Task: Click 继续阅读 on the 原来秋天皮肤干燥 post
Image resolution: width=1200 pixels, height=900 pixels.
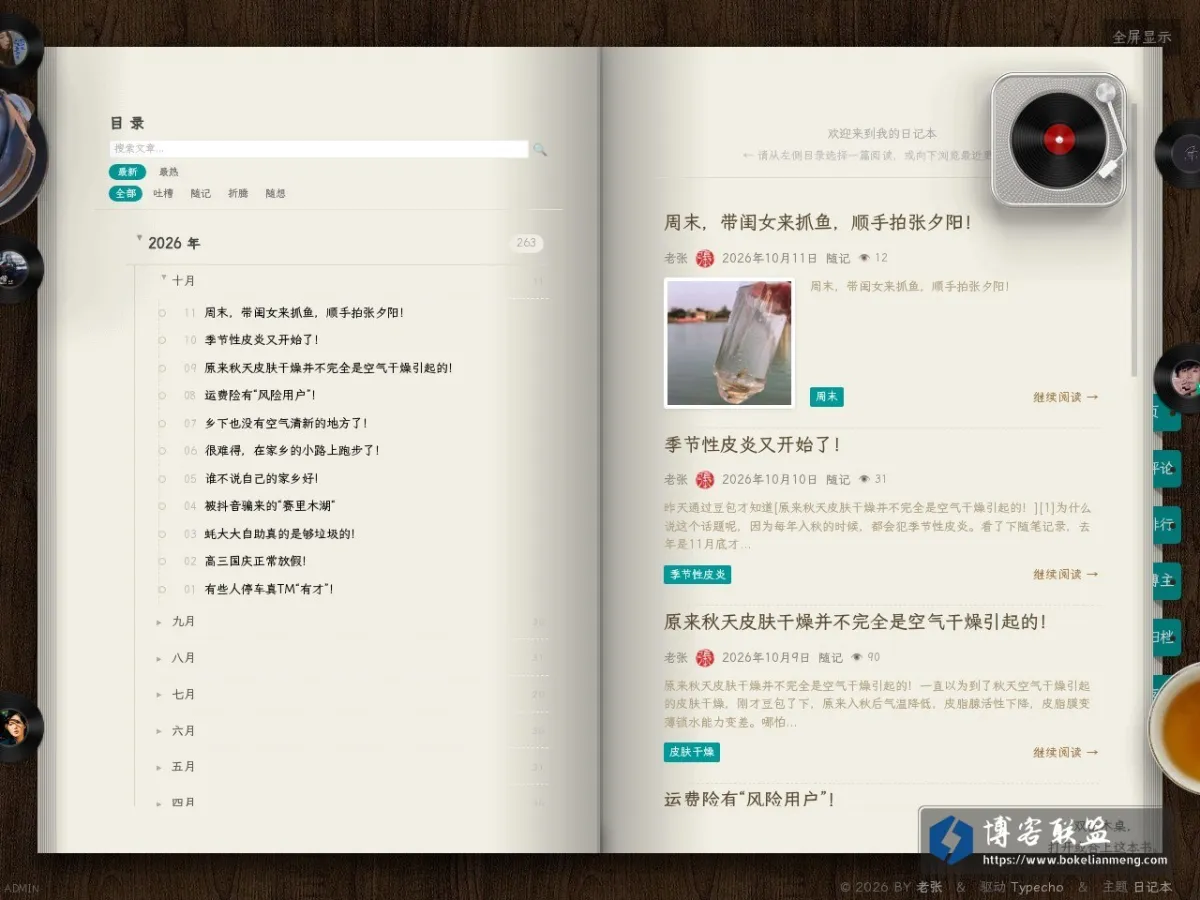Action: tap(1065, 752)
